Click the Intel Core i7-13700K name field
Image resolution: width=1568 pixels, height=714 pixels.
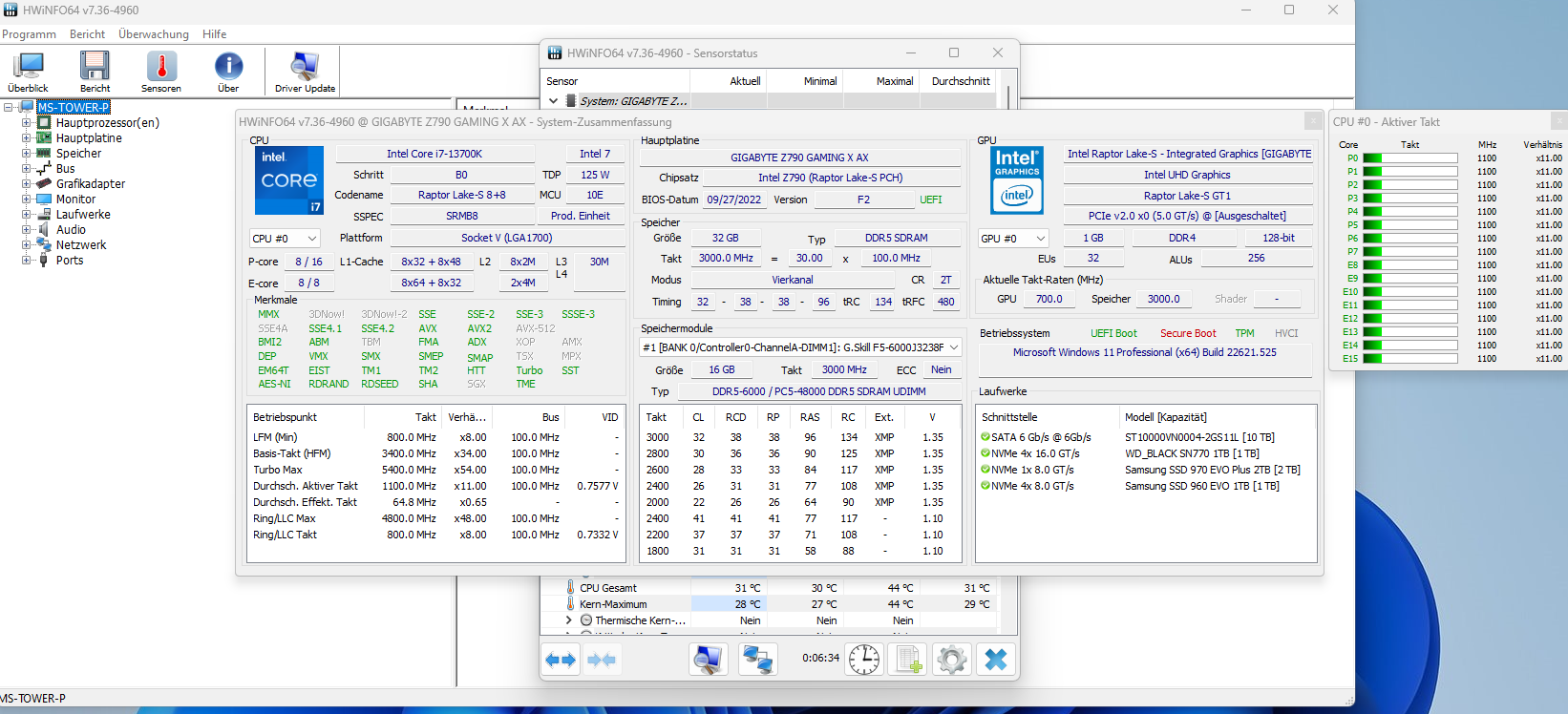coord(434,154)
